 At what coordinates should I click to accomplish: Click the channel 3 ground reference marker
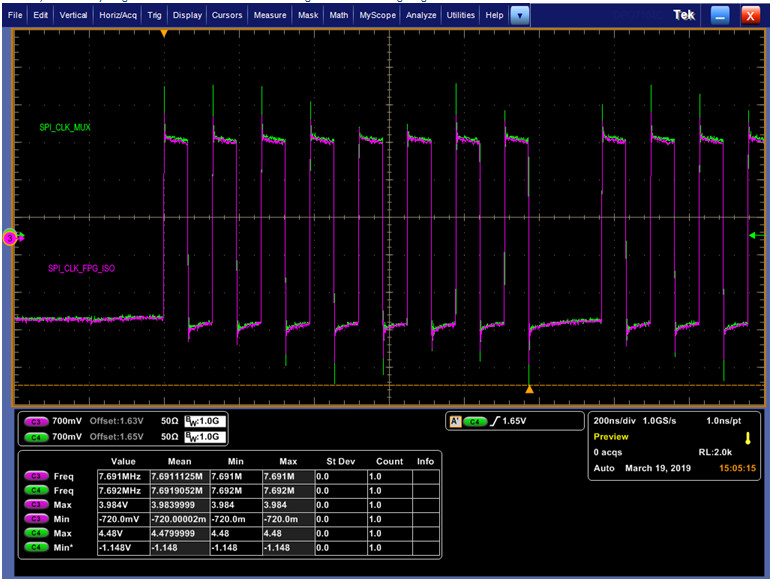click(11, 237)
